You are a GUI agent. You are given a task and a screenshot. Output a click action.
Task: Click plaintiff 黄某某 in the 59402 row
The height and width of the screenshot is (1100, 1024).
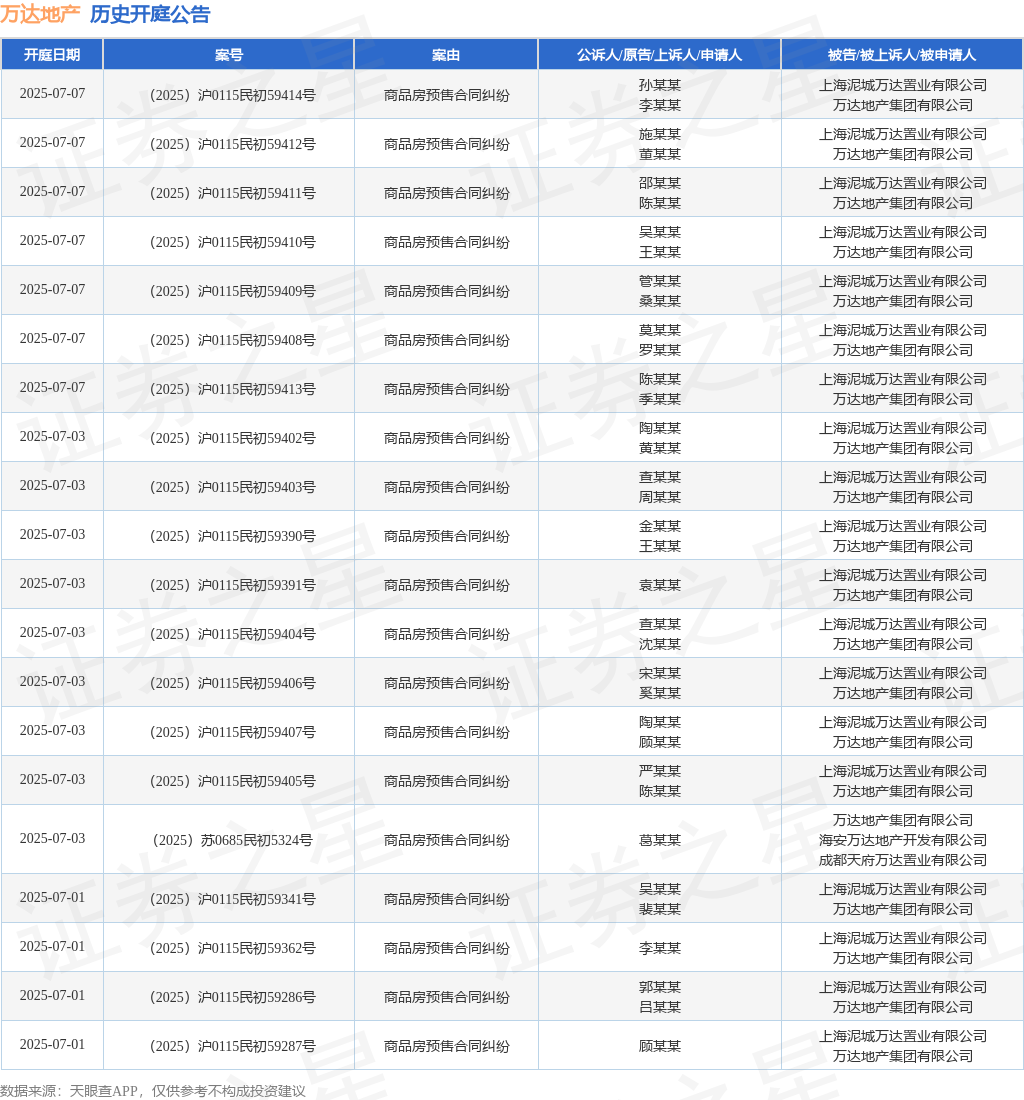click(660, 448)
